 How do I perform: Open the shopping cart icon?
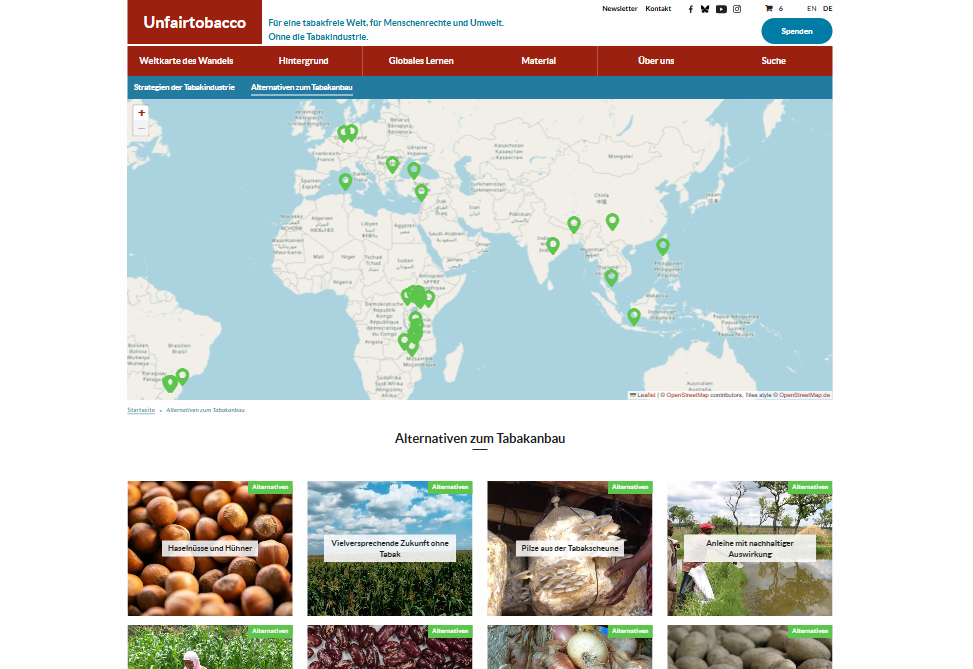click(769, 9)
